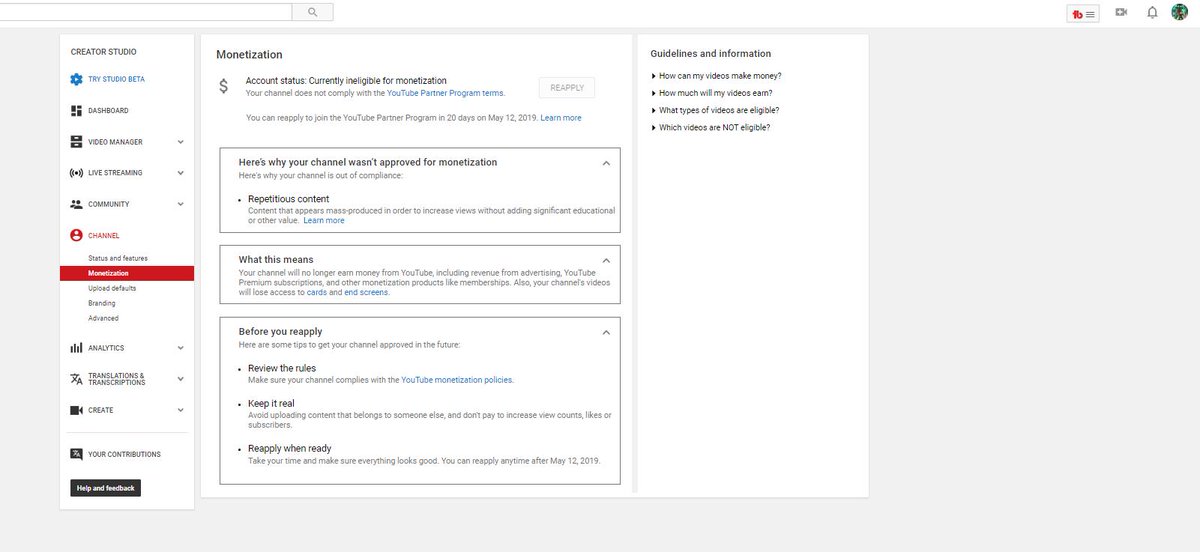Expand the Video Manager section chevron
1200x552 pixels.
(x=180, y=142)
